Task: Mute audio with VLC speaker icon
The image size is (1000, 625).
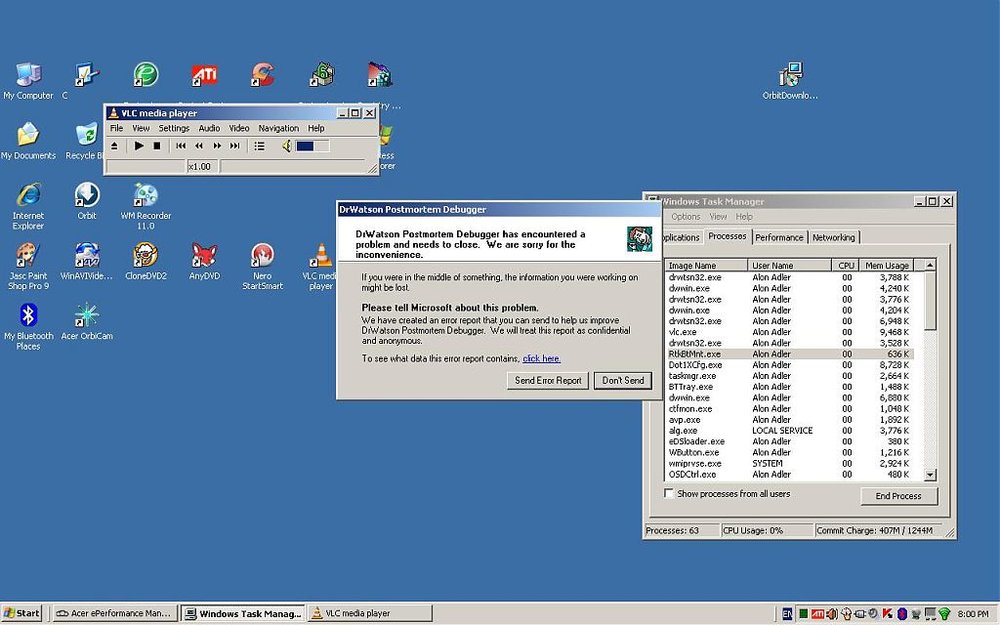Action: (x=286, y=146)
